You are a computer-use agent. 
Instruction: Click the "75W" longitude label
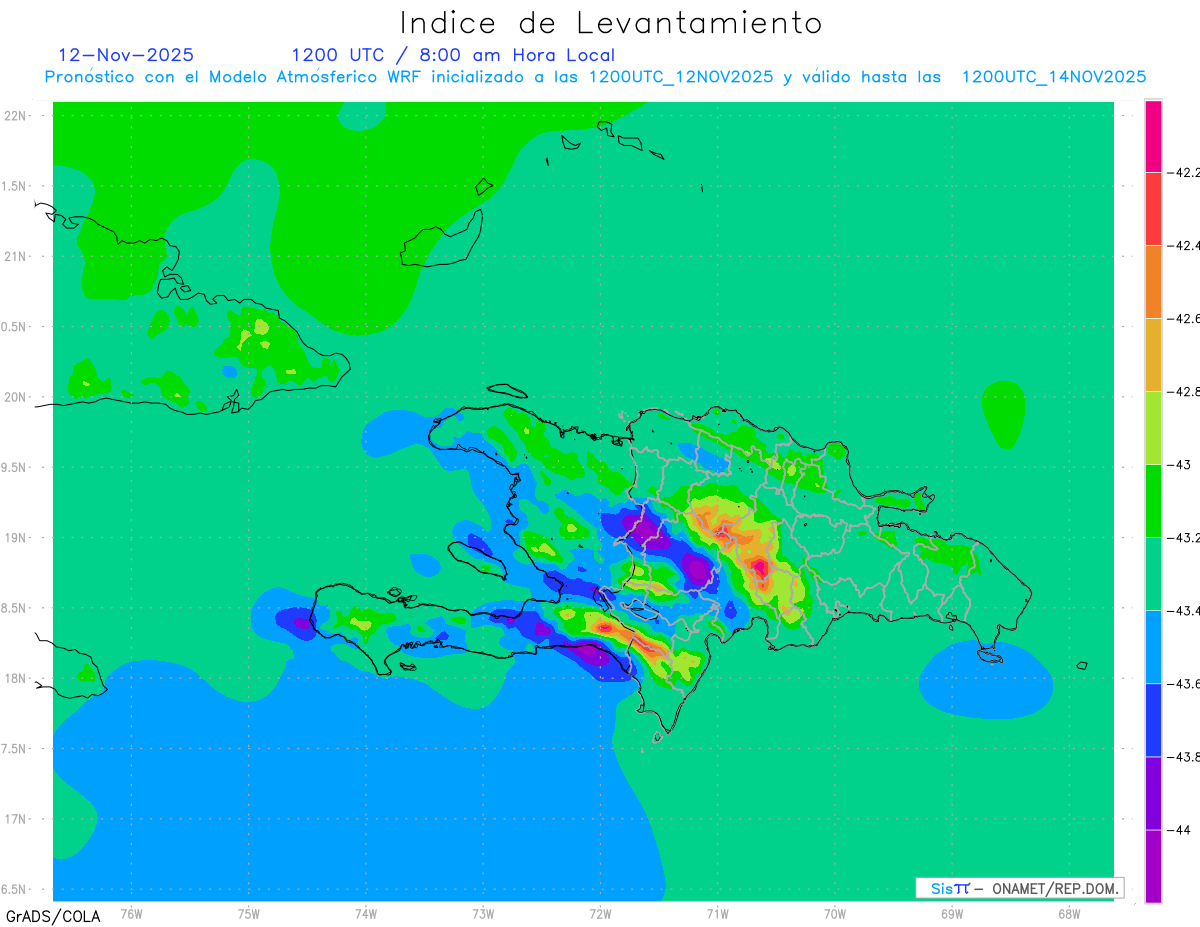pos(249,914)
